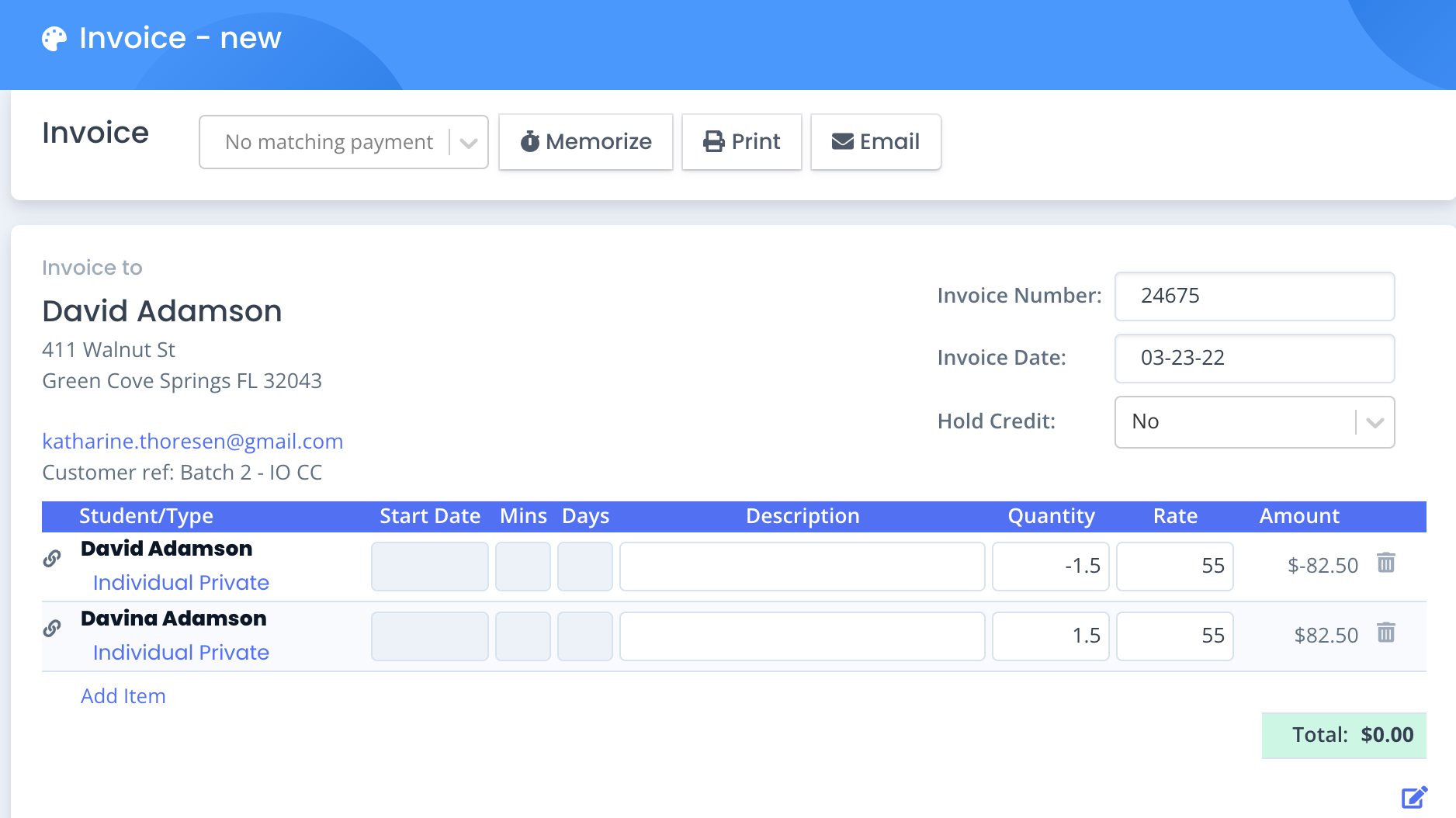Edit Quantity -1.5 in David Adamson row
Image resolution: width=1456 pixels, height=818 pixels.
coord(1051,567)
